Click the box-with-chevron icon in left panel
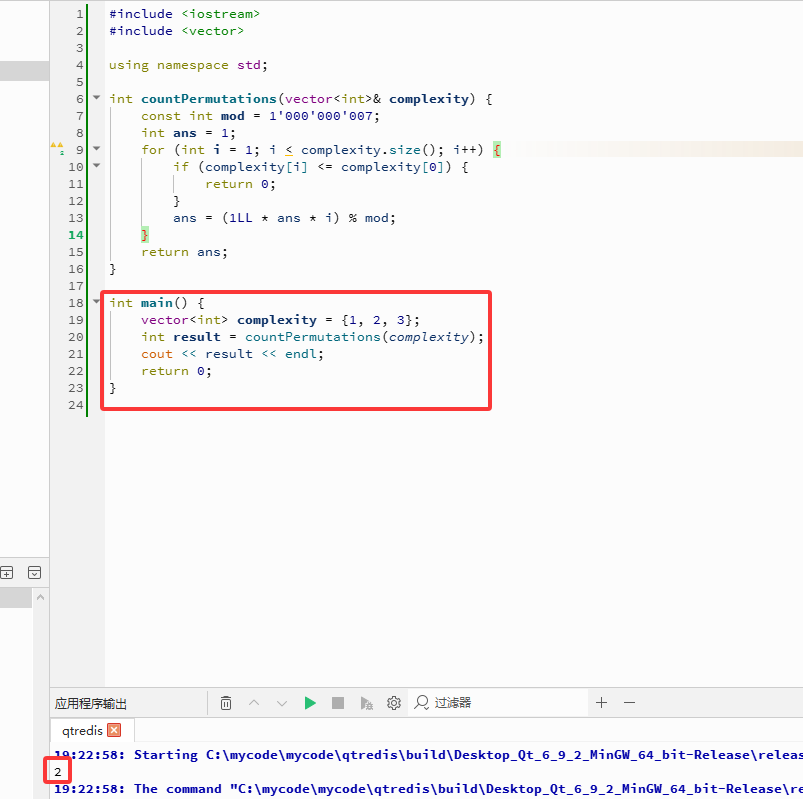This screenshot has width=803, height=799. pyautogui.click(x=34, y=573)
